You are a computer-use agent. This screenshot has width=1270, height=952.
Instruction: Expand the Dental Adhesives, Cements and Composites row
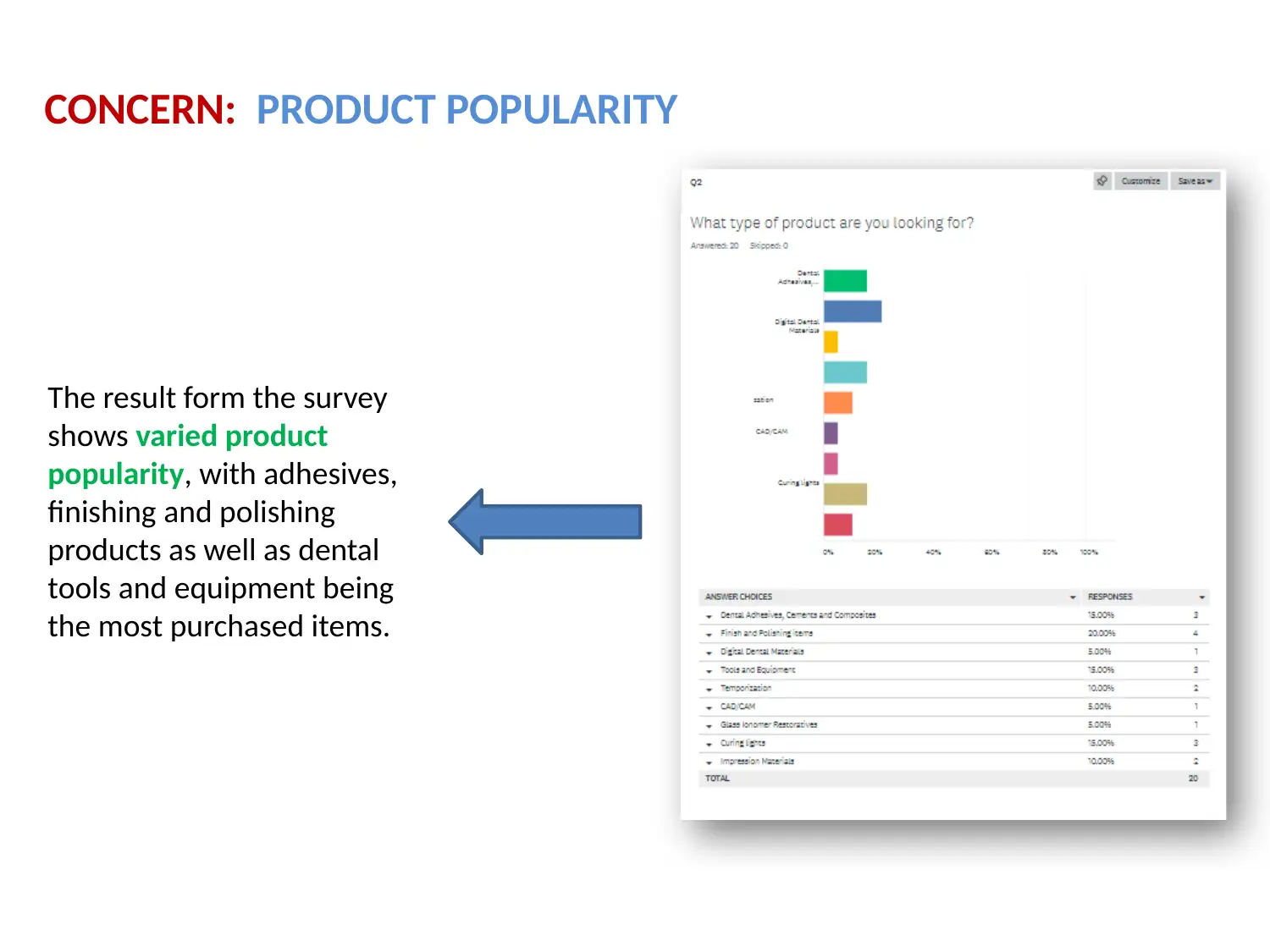click(709, 616)
